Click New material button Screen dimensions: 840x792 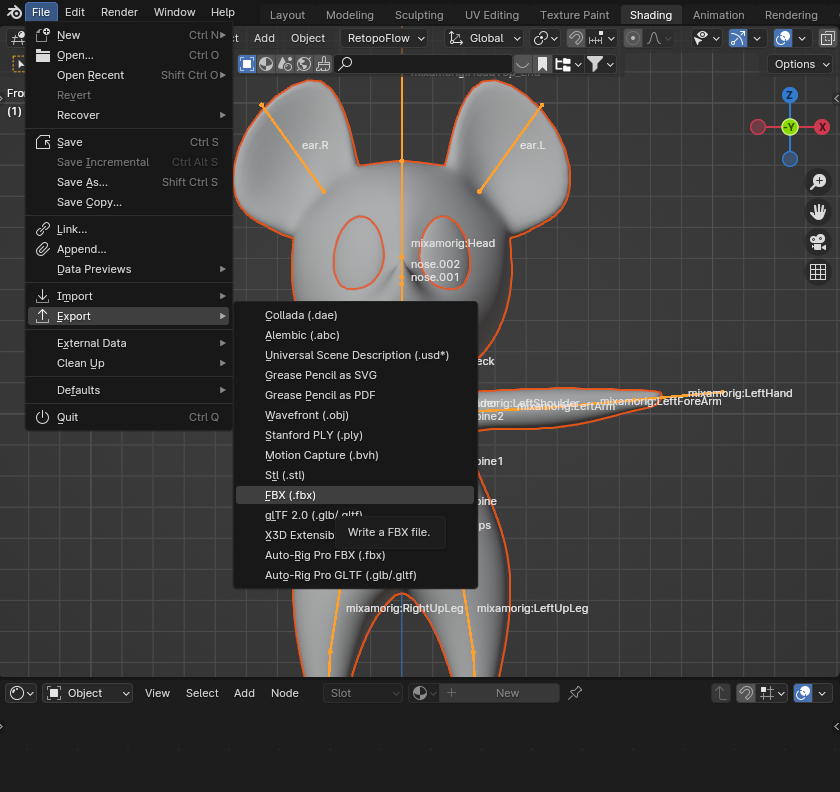tap(500, 693)
